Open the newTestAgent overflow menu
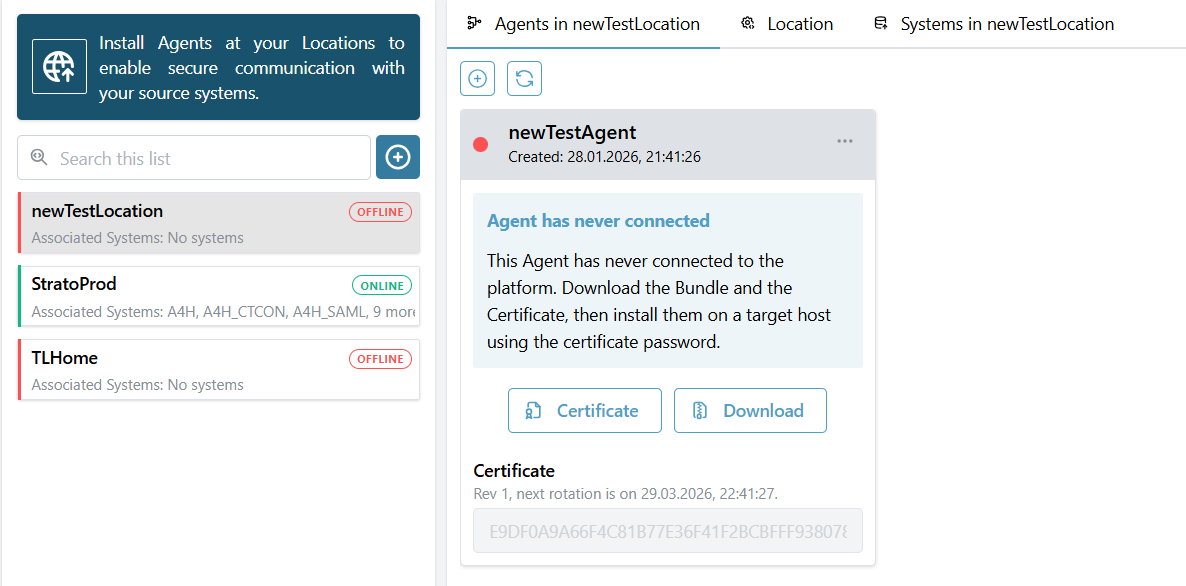1186x586 pixels. pyautogui.click(x=844, y=141)
